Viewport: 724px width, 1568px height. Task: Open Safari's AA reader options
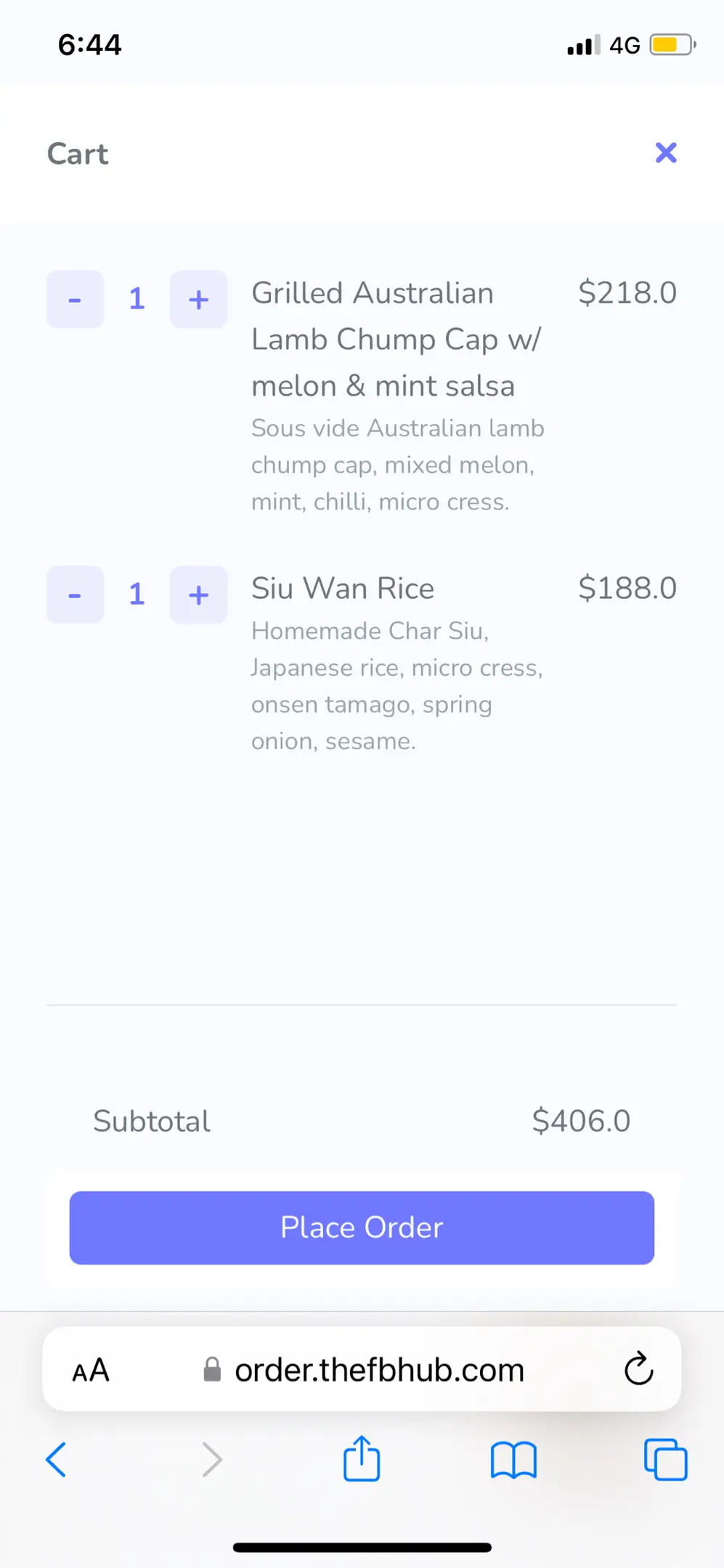pyautogui.click(x=91, y=1371)
